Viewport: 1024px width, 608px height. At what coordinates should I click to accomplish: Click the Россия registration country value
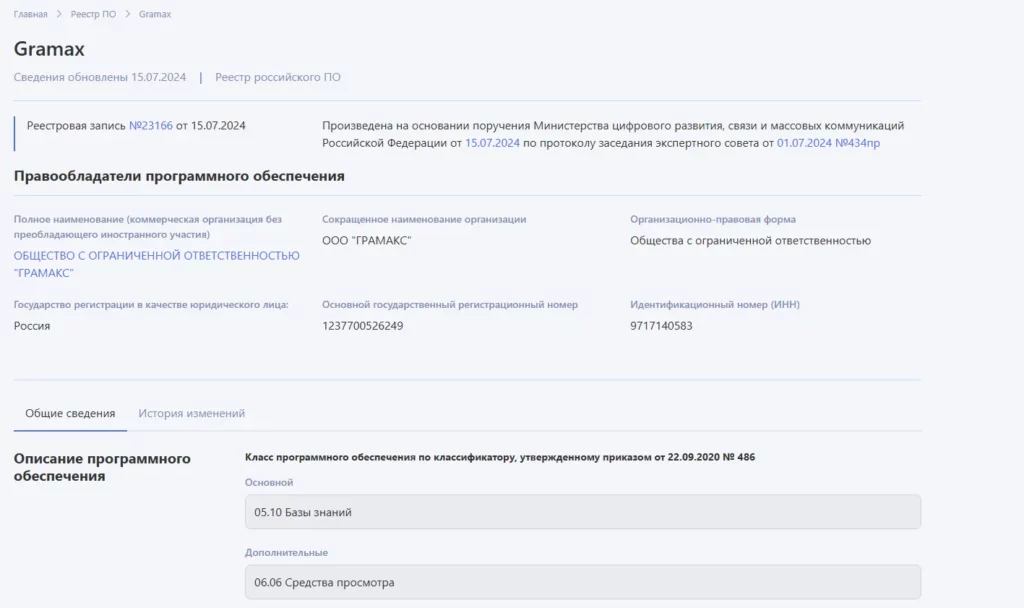pyautogui.click(x=32, y=326)
